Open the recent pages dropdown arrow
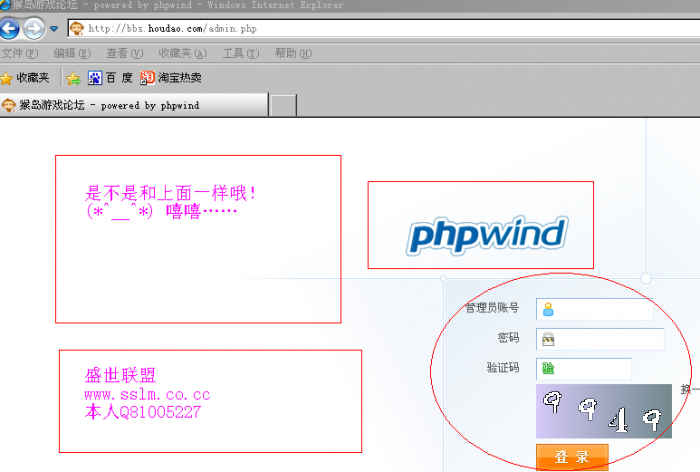Image resolution: width=700 pixels, height=472 pixels. point(54,29)
